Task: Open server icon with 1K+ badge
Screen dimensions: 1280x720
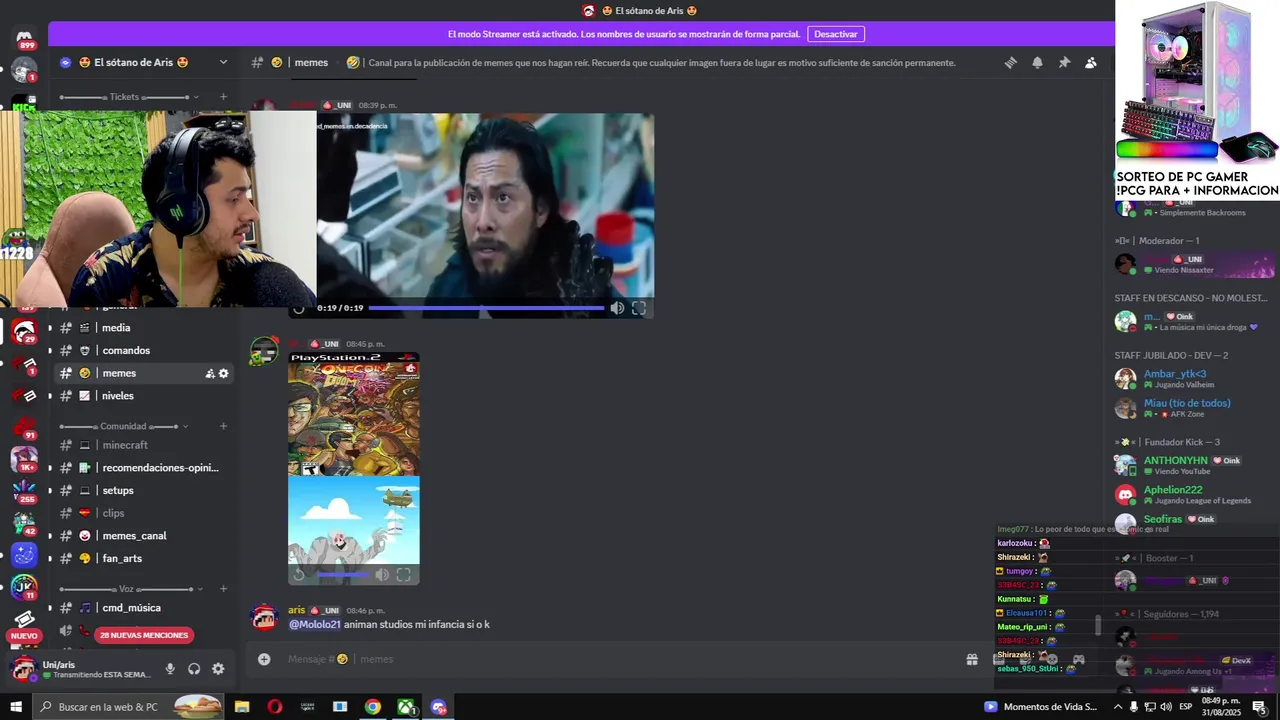Action: [24, 459]
